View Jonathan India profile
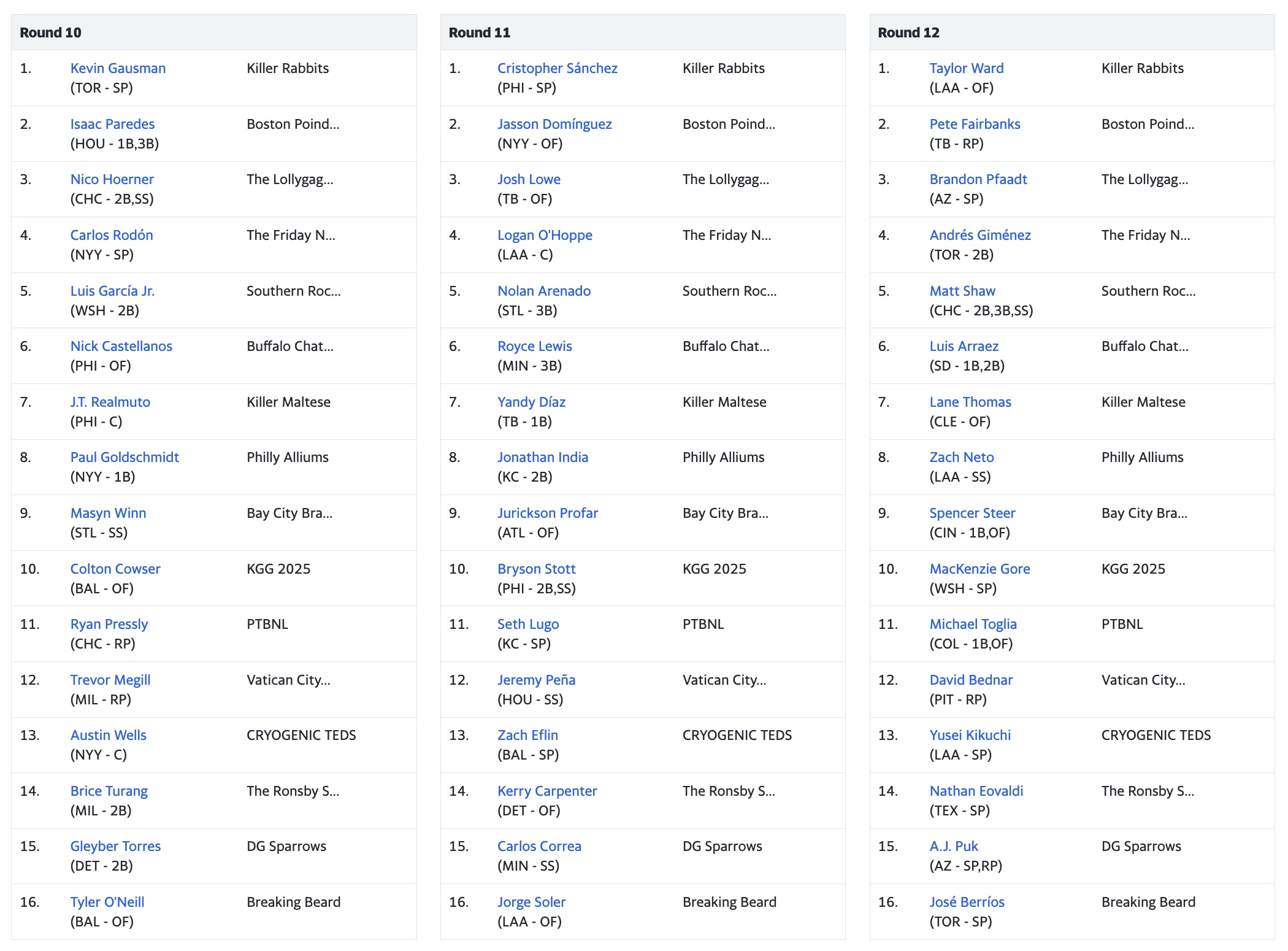The height and width of the screenshot is (951, 1288). pyautogui.click(x=542, y=457)
